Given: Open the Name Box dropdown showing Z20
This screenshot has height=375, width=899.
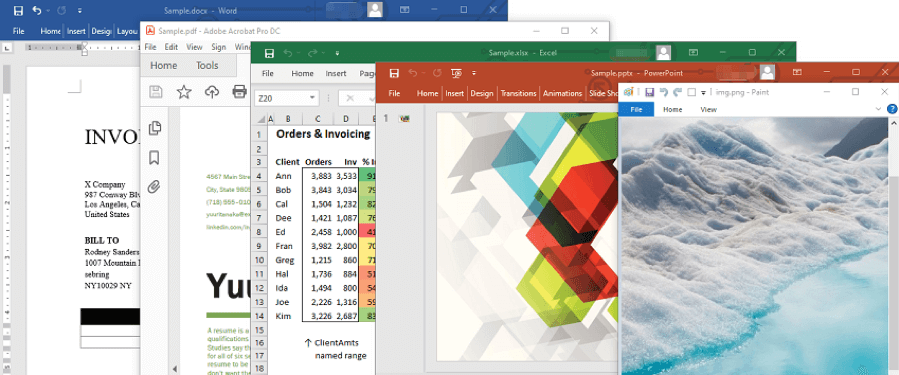Looking at the screenshot, I should pyautogui.click(x=312, y=98).
